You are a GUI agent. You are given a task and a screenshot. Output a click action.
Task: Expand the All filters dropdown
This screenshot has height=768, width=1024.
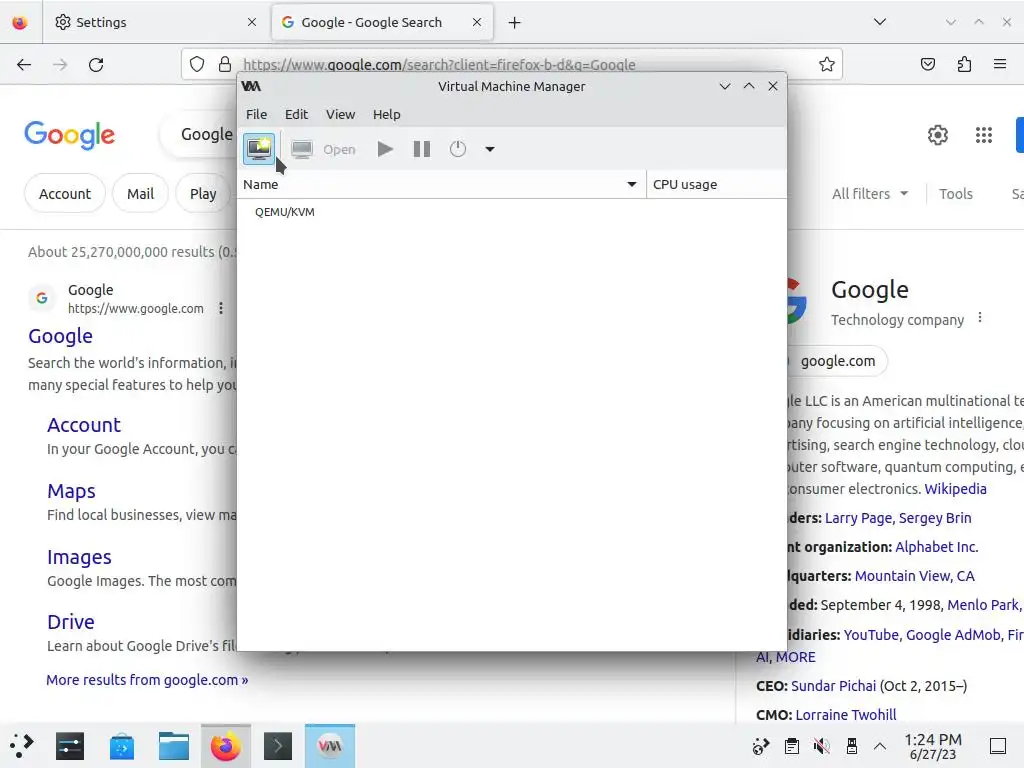(x=869, y=193)
